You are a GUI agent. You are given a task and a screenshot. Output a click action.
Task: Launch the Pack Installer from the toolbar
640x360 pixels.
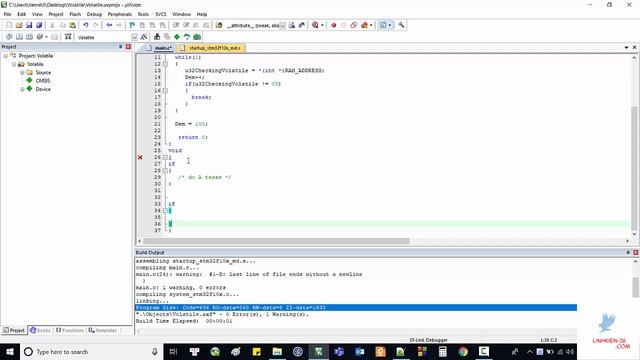pyautogui.click(x=197, y=37)
